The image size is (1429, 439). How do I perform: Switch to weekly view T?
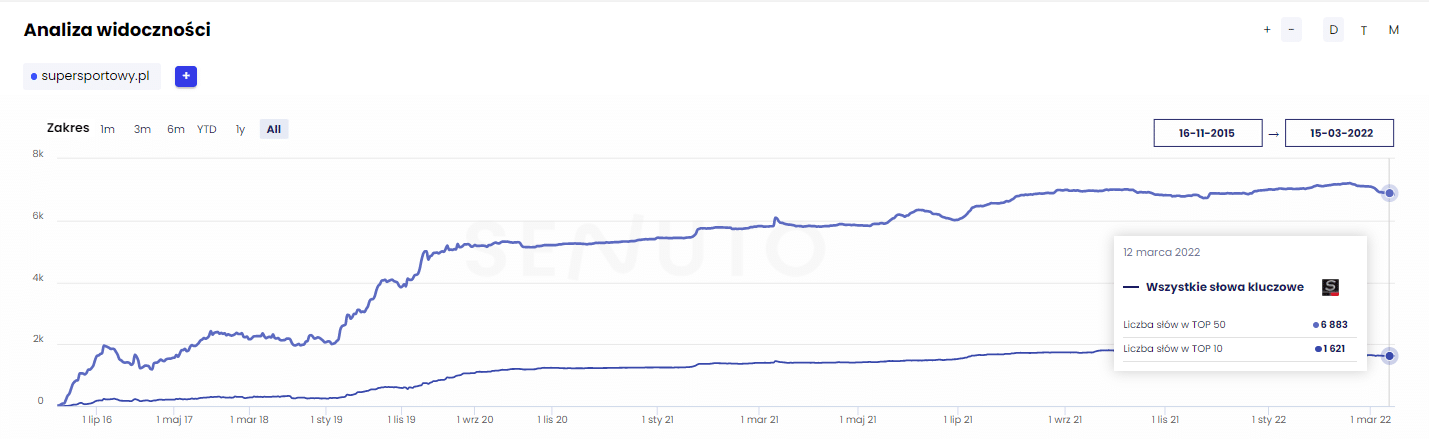pyautogui.click(x=1364, y=30)
